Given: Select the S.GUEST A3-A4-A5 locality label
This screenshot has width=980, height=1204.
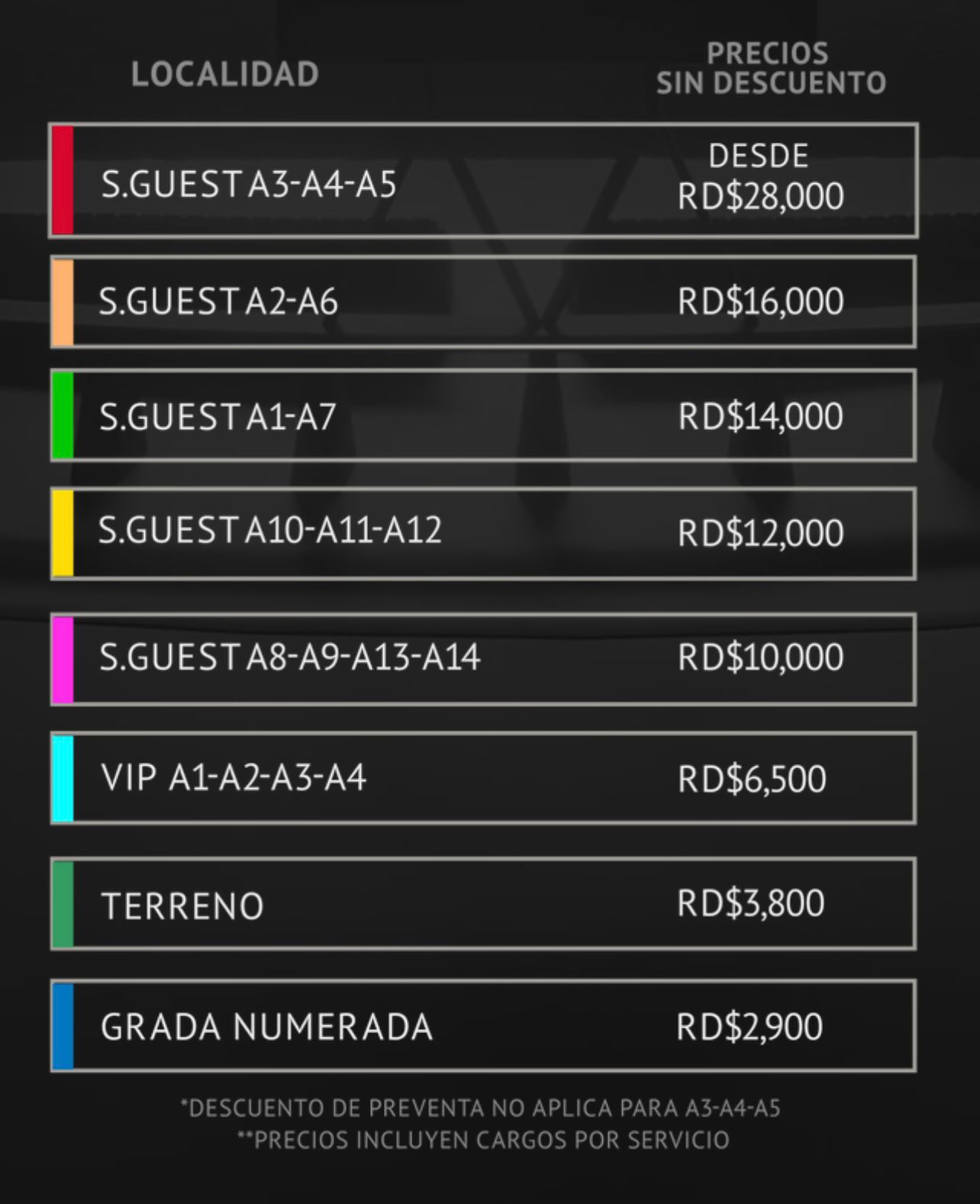Looking at the screenshot, I should click(x=249, y=185).
